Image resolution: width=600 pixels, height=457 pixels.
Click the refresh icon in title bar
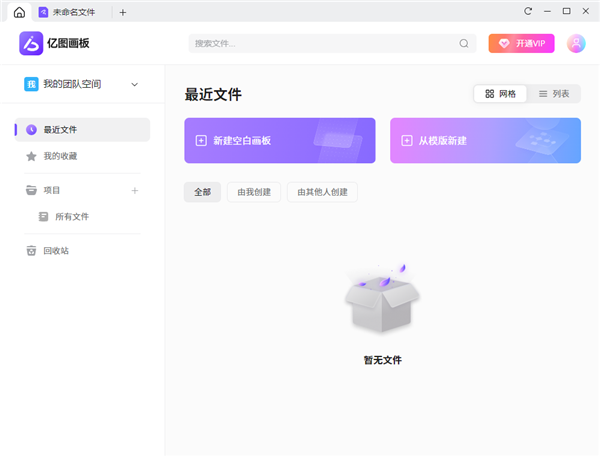[528, 11]
